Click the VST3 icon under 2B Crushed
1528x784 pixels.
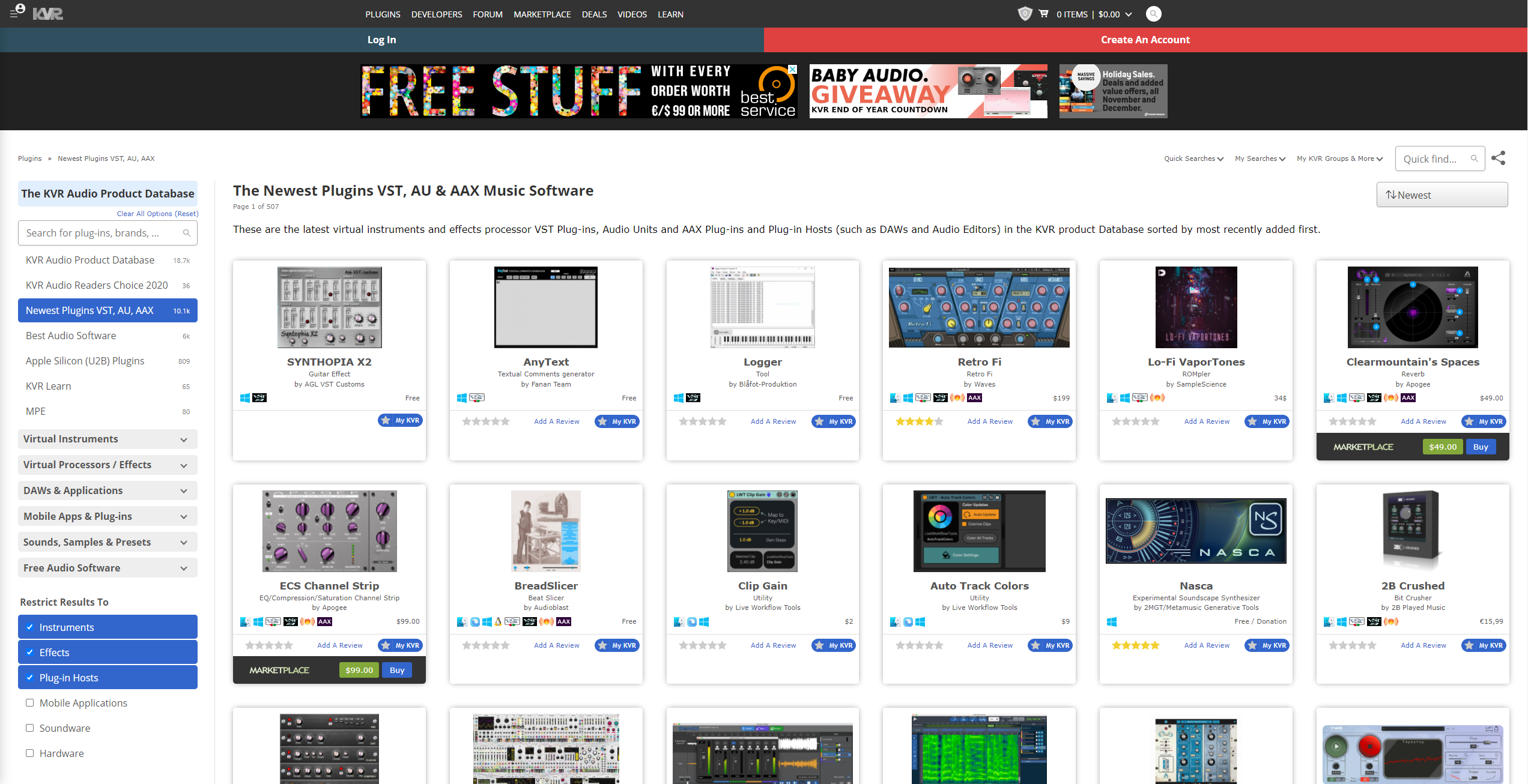[x=1374, y=622]
